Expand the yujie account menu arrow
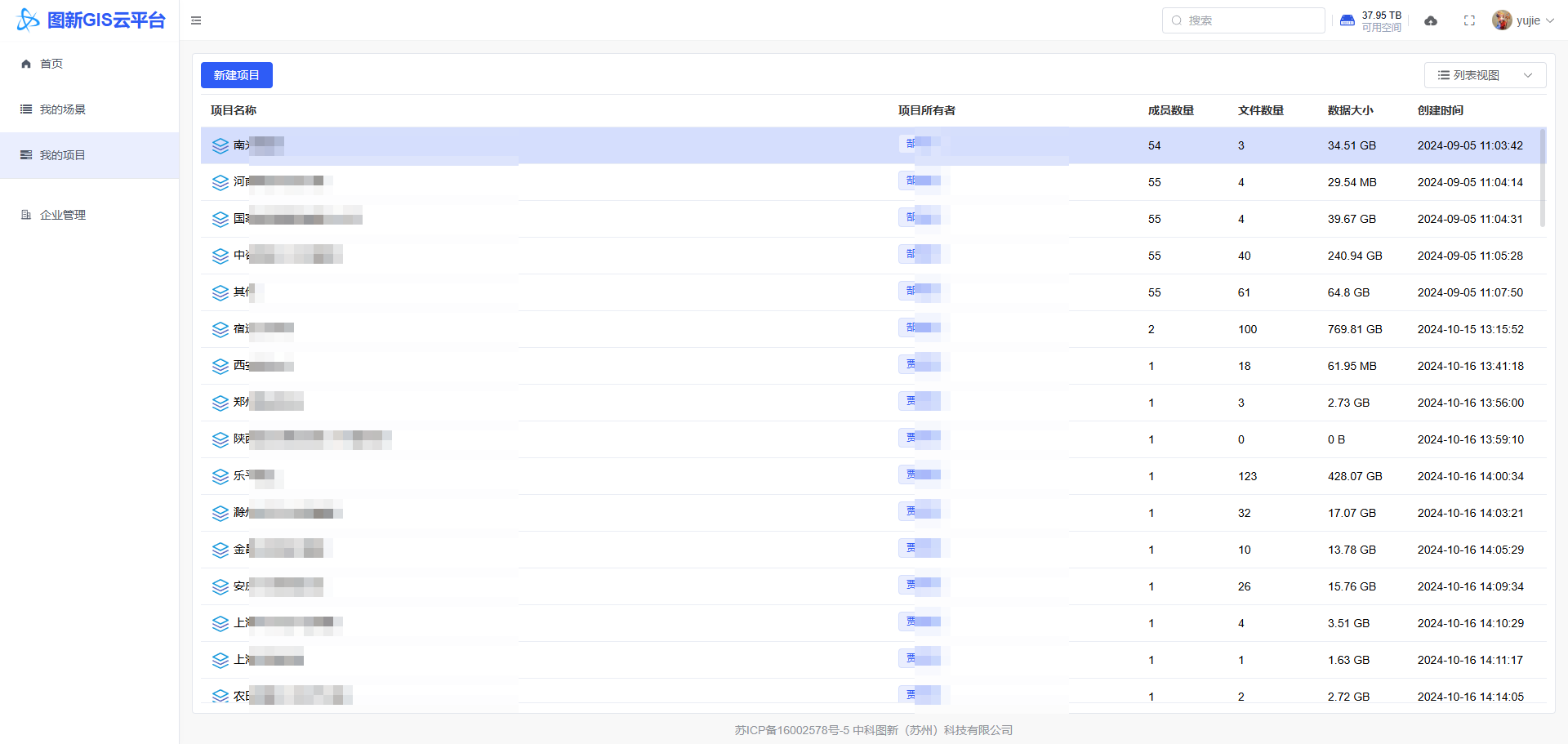Viewport: 1568px width, 744px height. (1550, 21)
